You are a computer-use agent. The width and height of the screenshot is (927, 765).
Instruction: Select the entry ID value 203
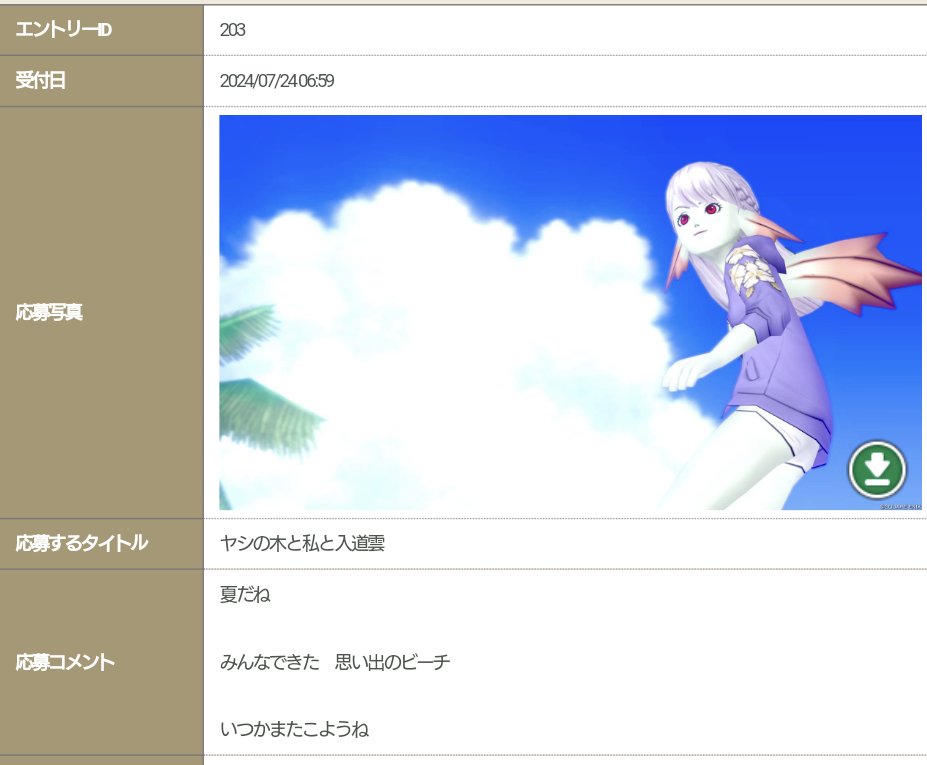232,30
